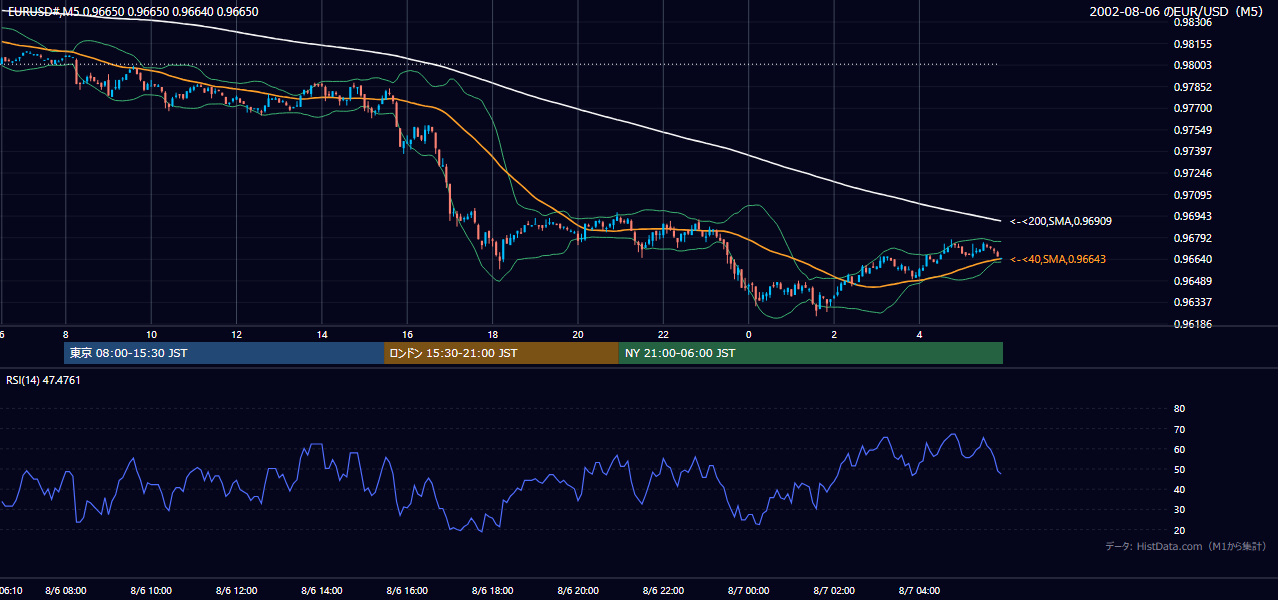Click hour 18 label under price chart
This screenshot has height=600, width=1278.
pos(492,334)
